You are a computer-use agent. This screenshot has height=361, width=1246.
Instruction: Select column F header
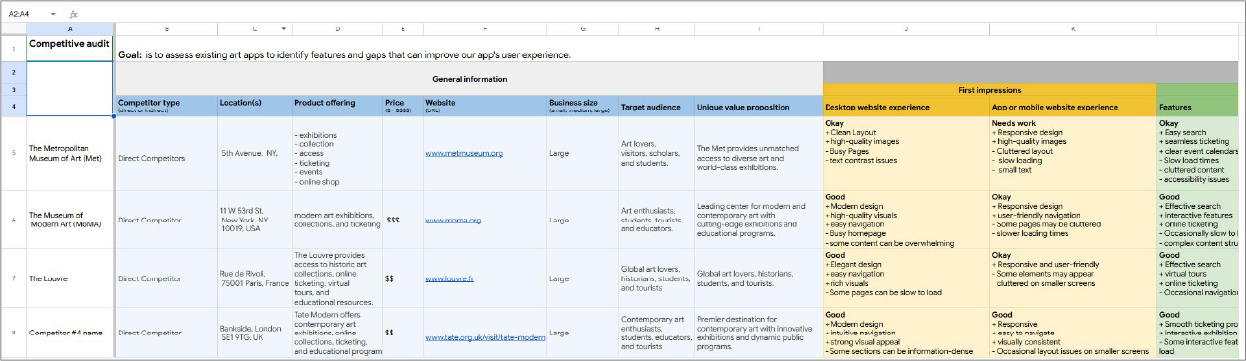484,30
